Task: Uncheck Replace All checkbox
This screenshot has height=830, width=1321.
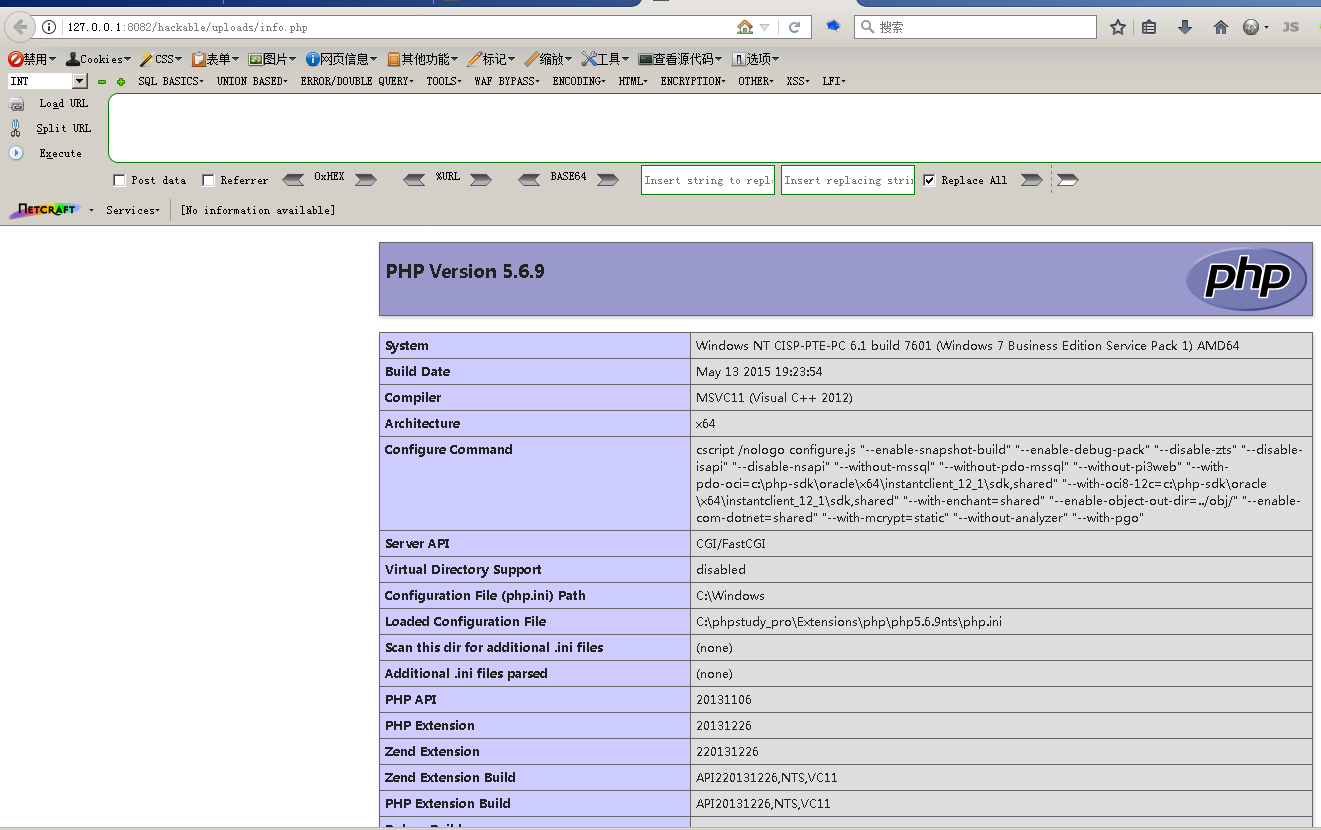Action: [930, 180]
